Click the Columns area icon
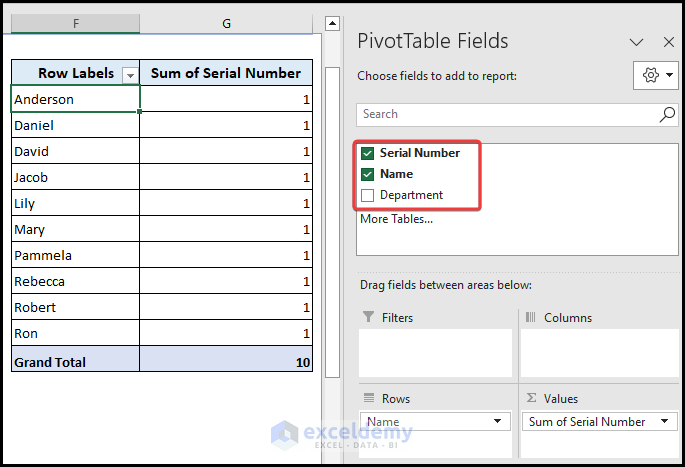685x467 pixels. 530,318
